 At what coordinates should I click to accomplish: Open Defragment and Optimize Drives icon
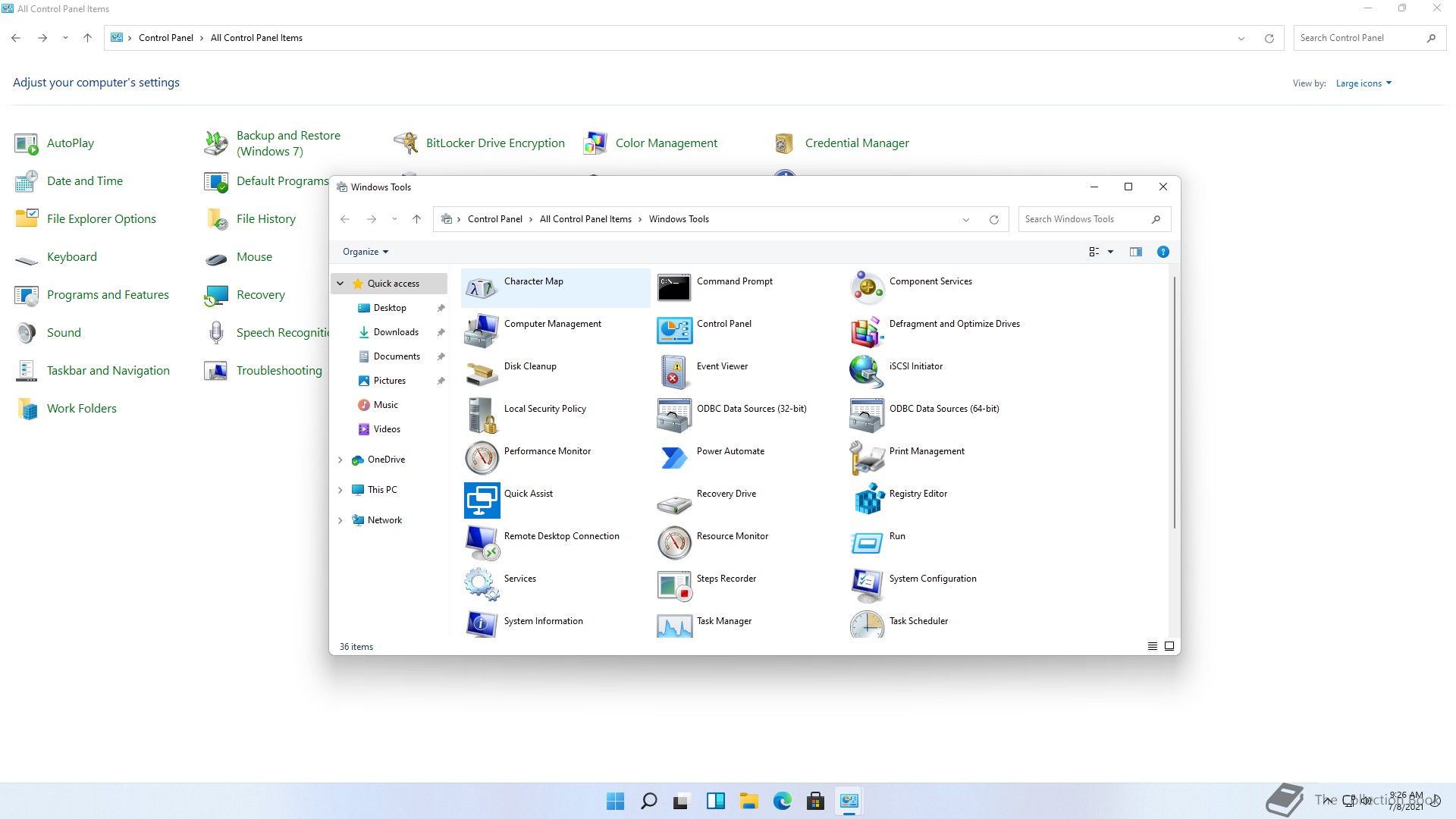[x=867, y=331]
